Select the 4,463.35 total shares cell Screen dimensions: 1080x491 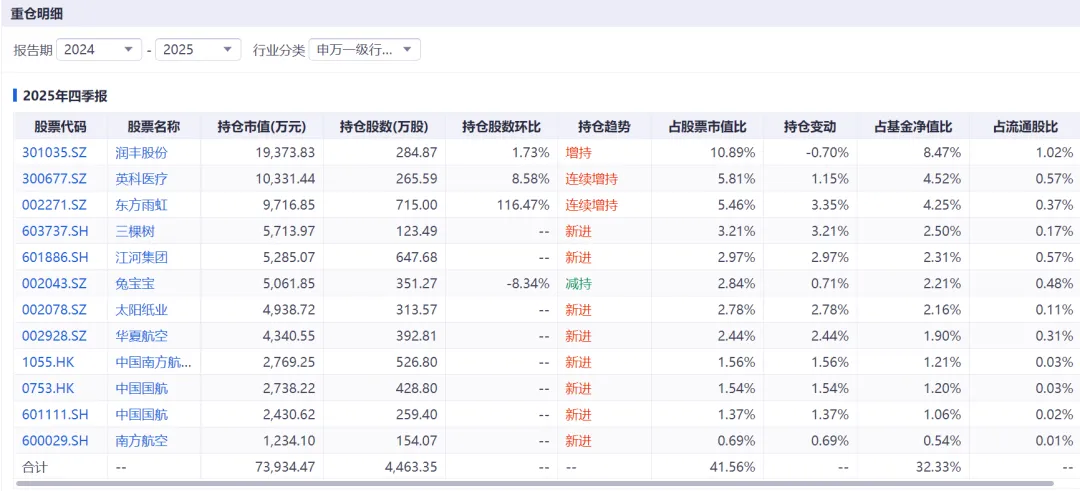click(x=411, y=467)
